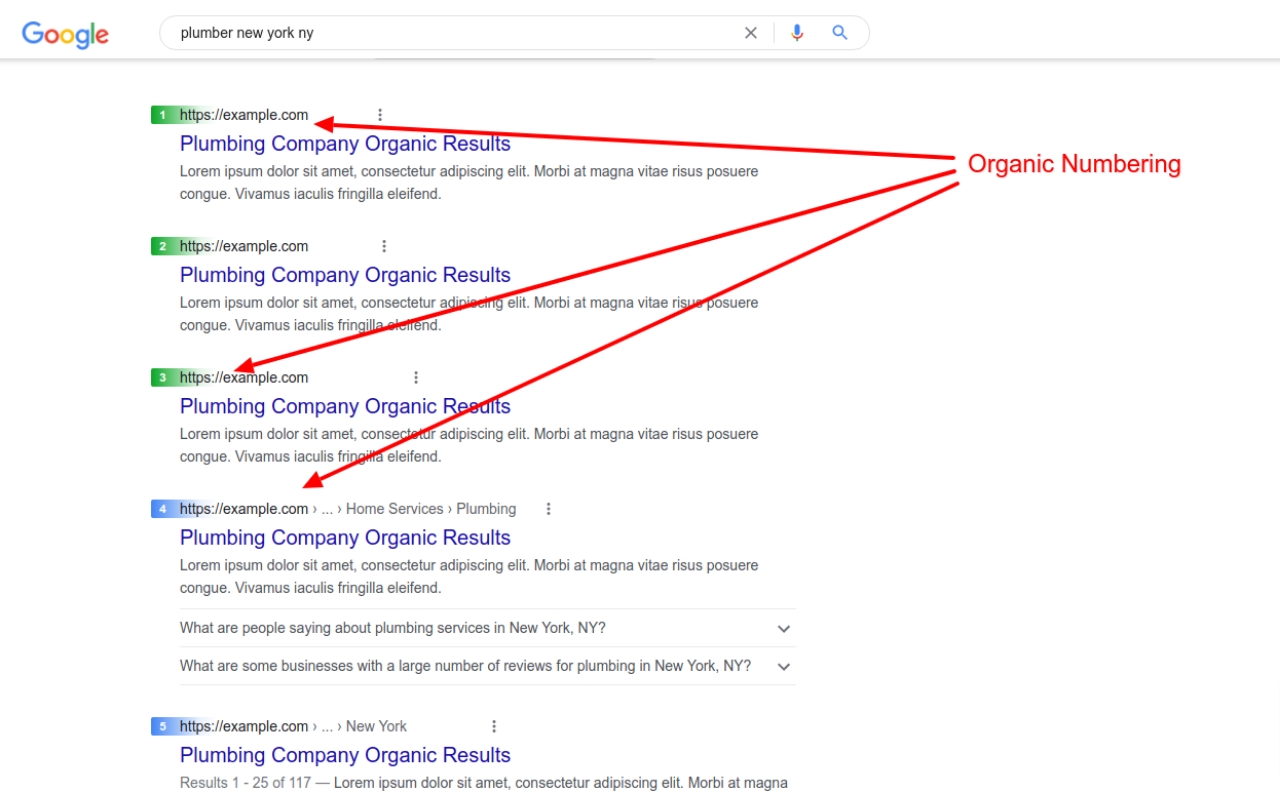Open fourth Plumbing Company Organic Results link
The width and height of the screenshot is (1280, 800).
[x=345, y=538]
